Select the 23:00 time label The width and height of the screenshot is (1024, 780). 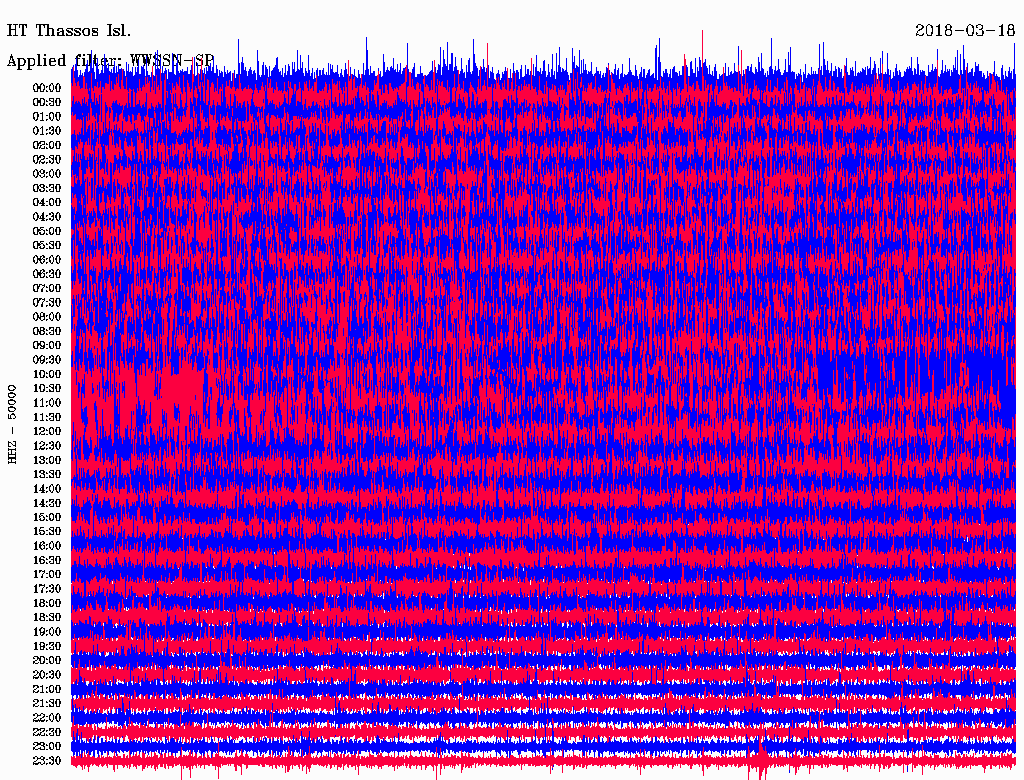pos(47,746)
